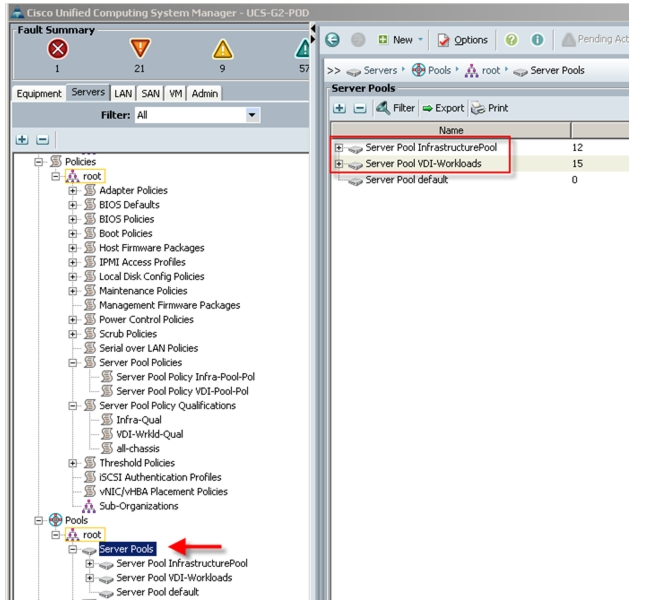Click the Filter button in Server Pools

point(395,108)
